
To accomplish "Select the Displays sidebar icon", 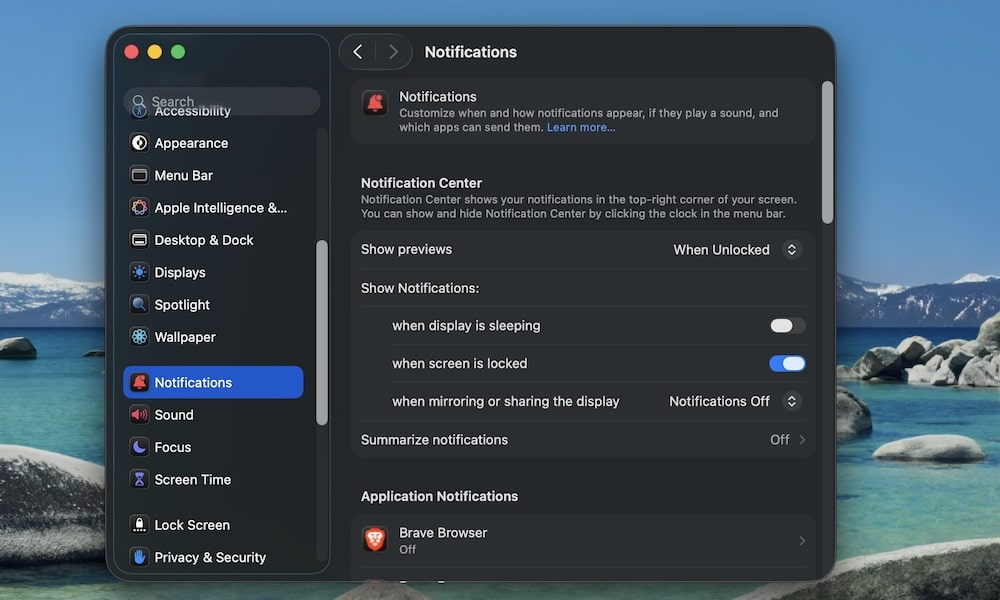I will (x=139, y=272).
